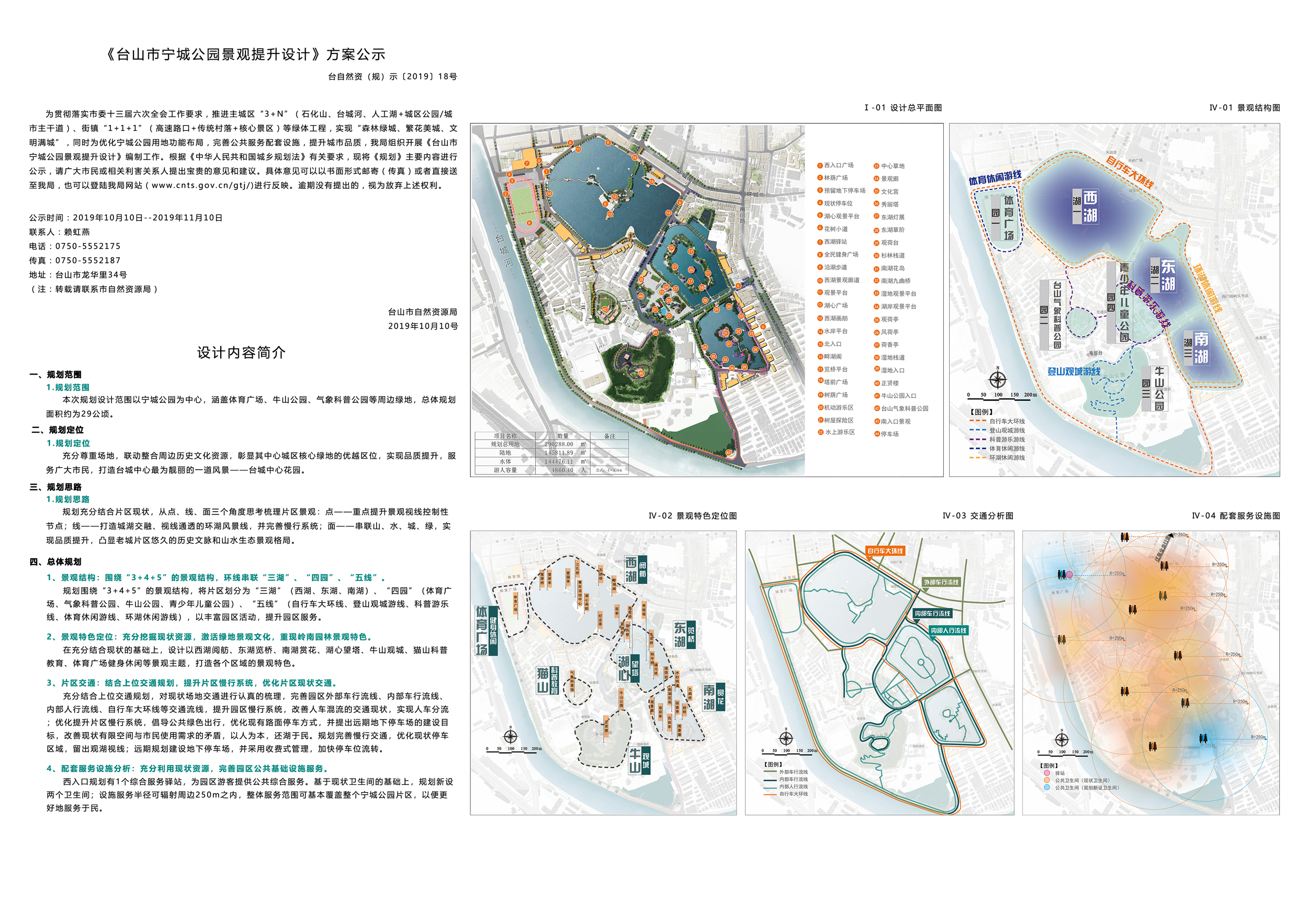Click the 290288.00 value in the table
This screenshot has height=924, width=1308.
(559, 444)
